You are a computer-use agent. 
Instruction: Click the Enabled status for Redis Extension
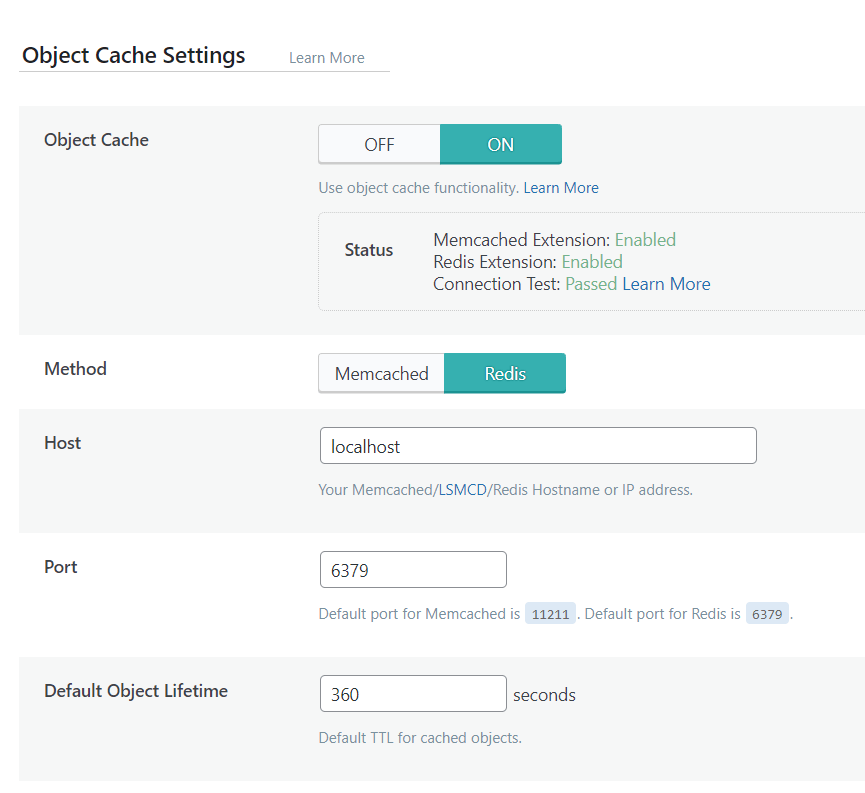[x=591, y=261]
